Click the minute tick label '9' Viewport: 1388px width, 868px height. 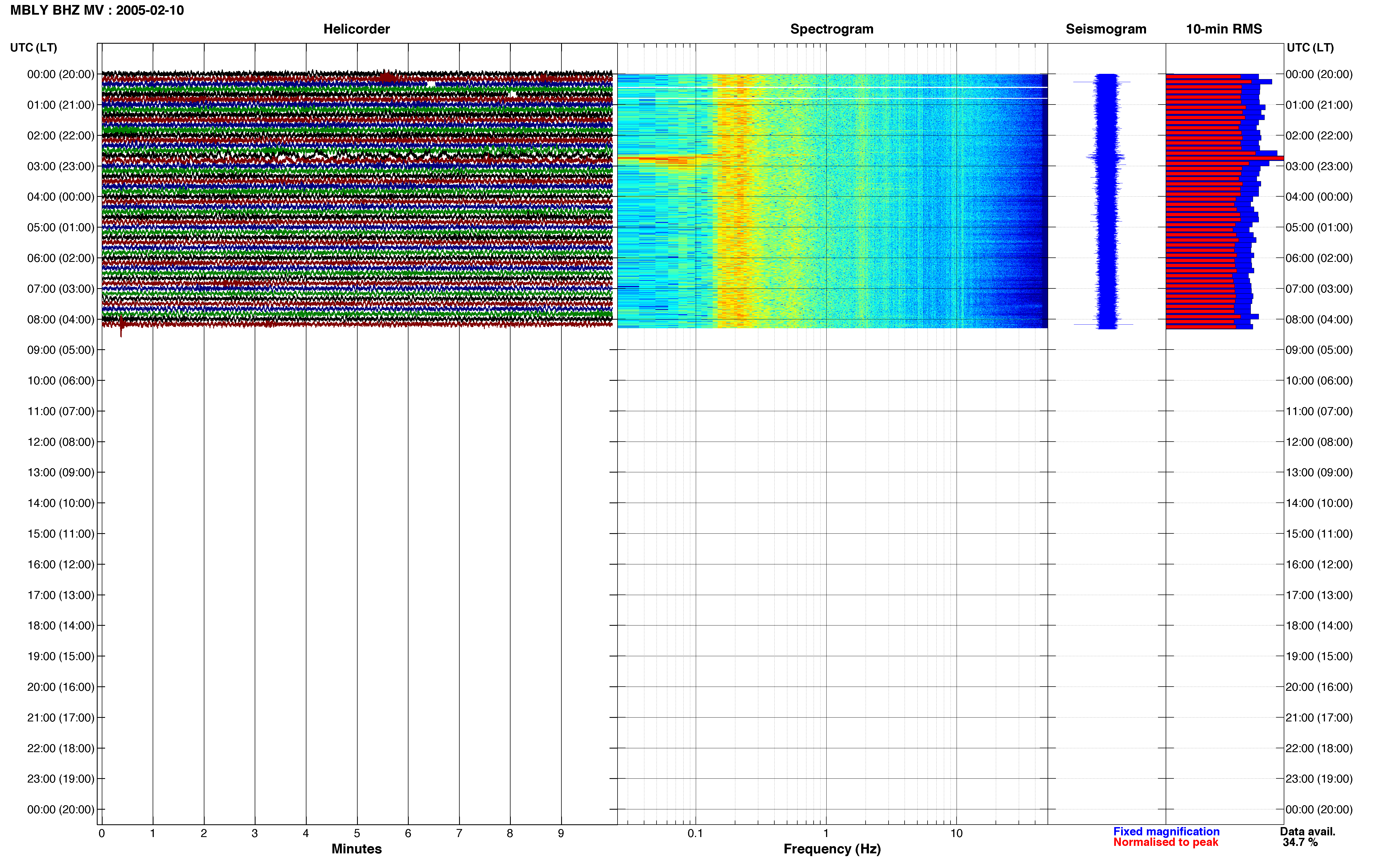click(561, 833)
